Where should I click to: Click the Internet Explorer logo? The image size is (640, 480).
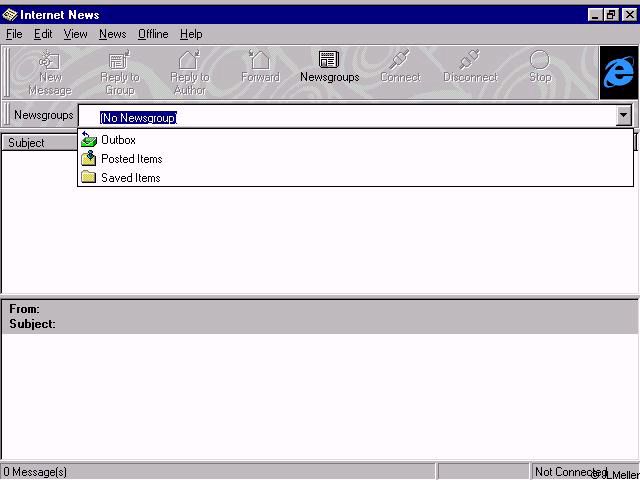[619, 73]
